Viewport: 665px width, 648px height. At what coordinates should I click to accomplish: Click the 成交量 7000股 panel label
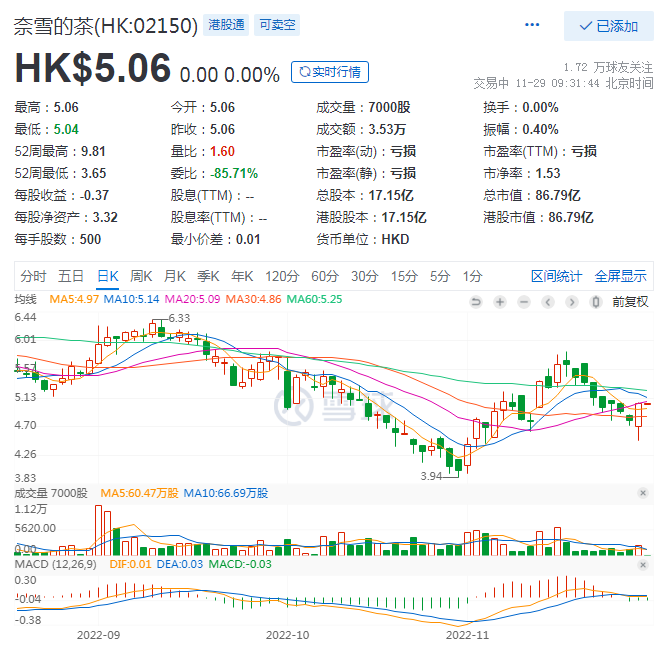tap(51, 493)
